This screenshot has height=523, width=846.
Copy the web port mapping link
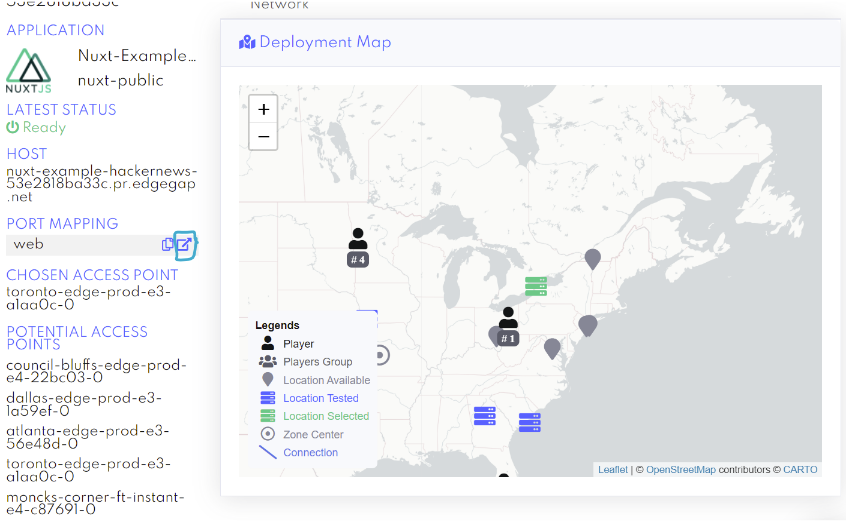click(x=168, y=245)
